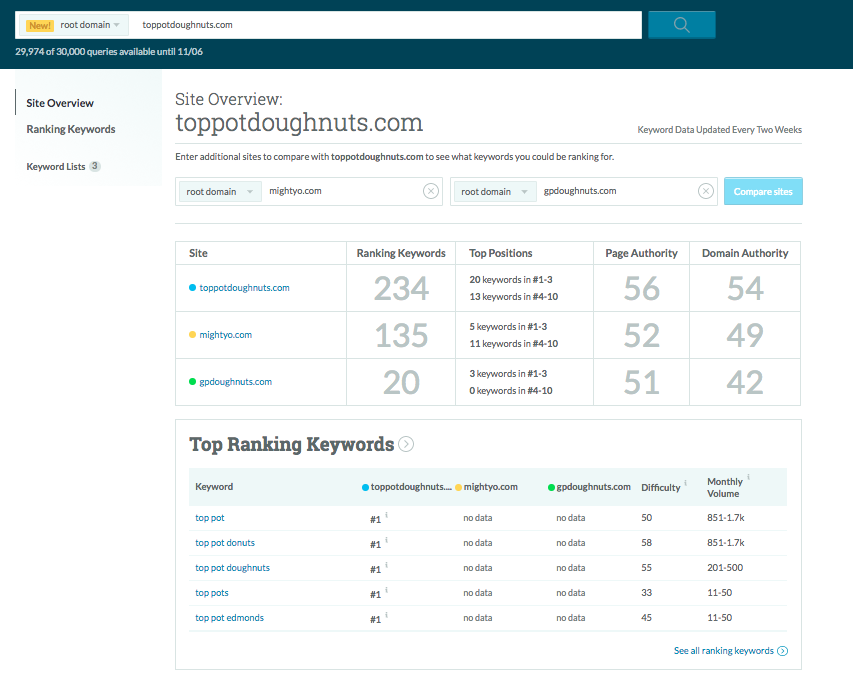Click the magnifying glass search button
Screen dimensions: 853x700
click(x=681, y=25)
